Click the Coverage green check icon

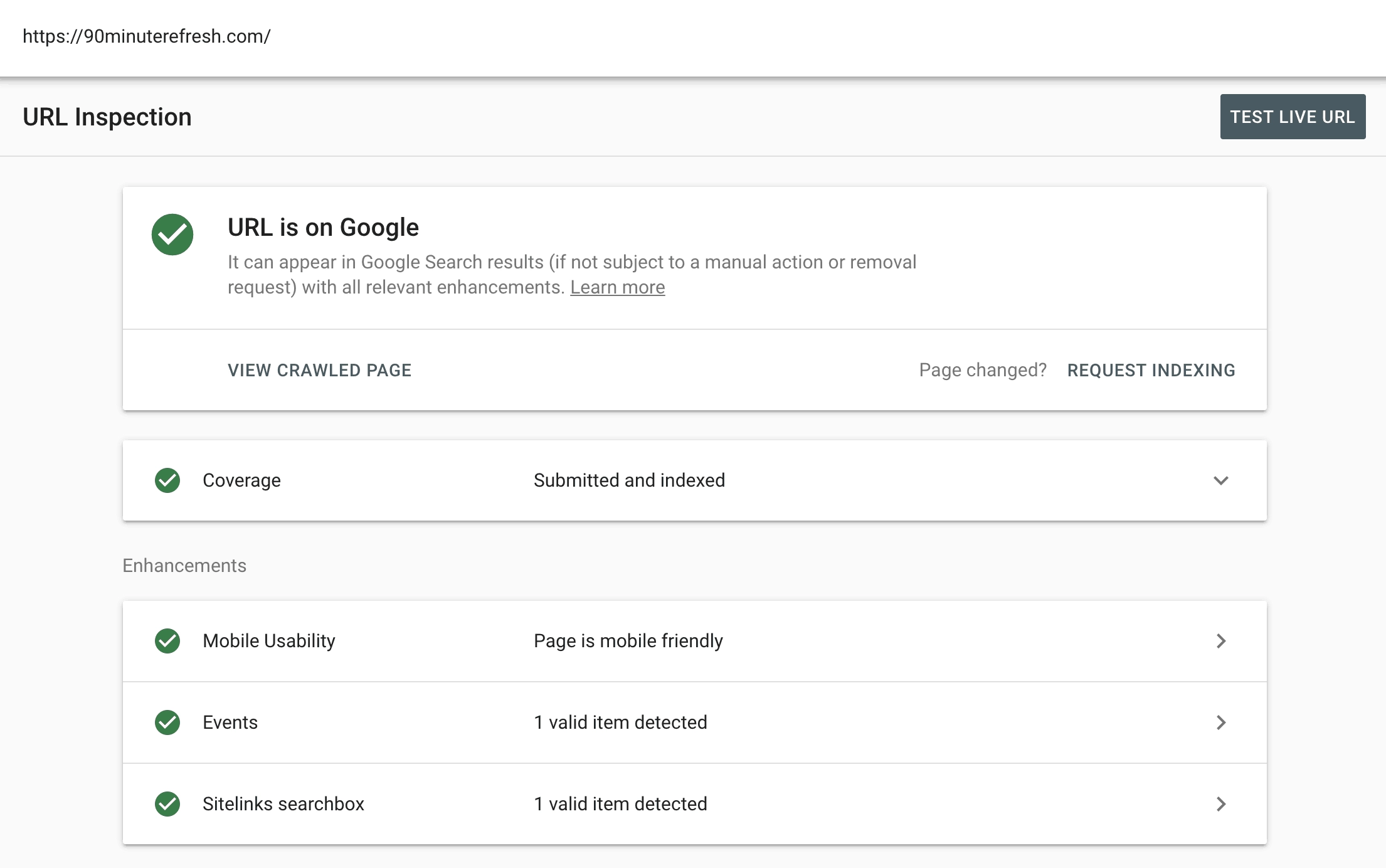[x=167, y=480]
